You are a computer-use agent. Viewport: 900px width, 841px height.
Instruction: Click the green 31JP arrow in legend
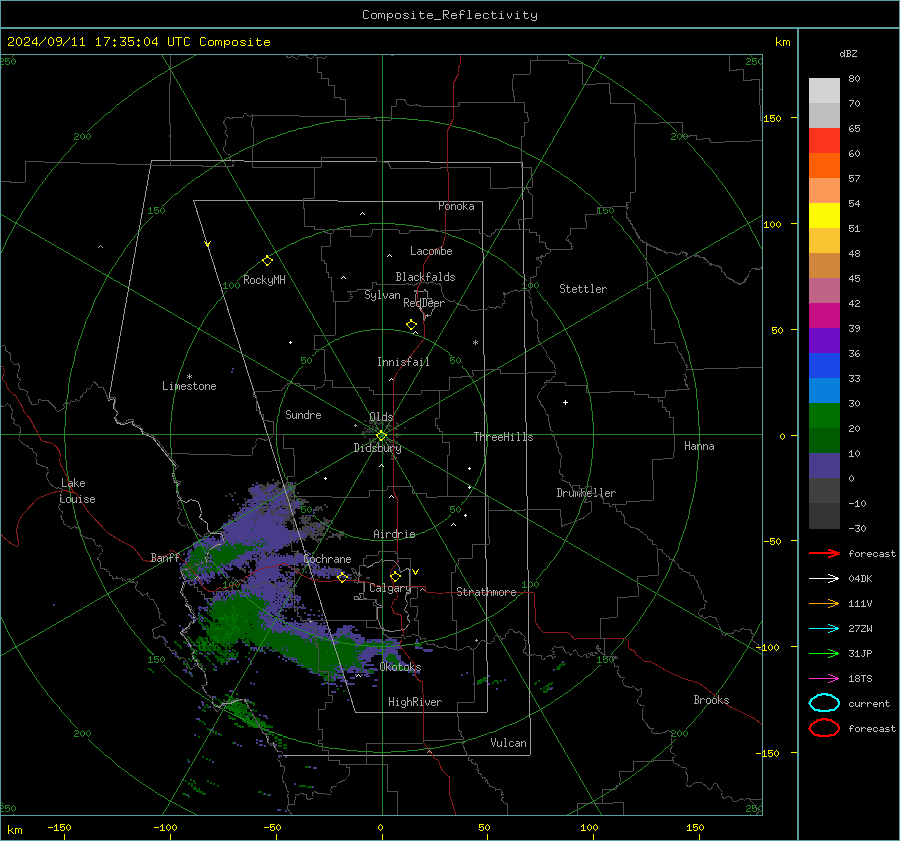pos(824,653)
